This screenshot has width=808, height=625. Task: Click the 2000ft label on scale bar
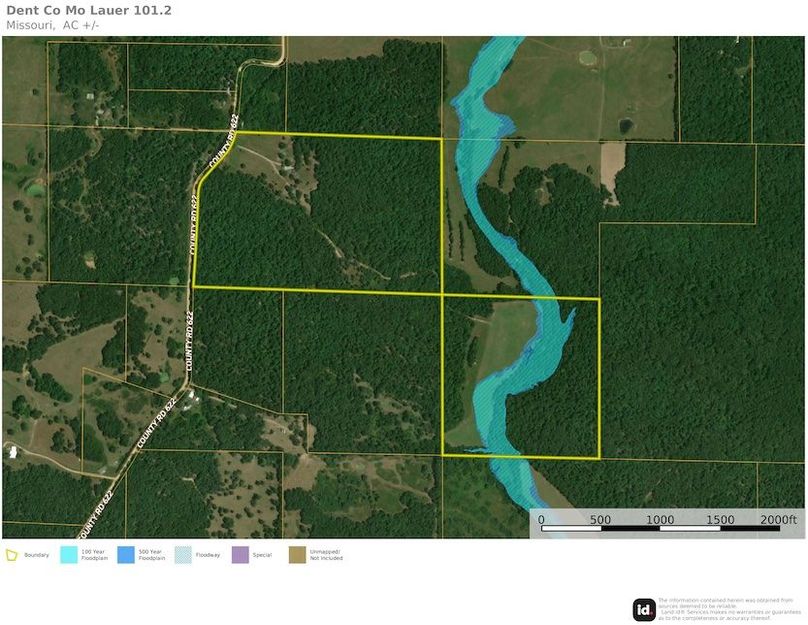coord(778,520)
